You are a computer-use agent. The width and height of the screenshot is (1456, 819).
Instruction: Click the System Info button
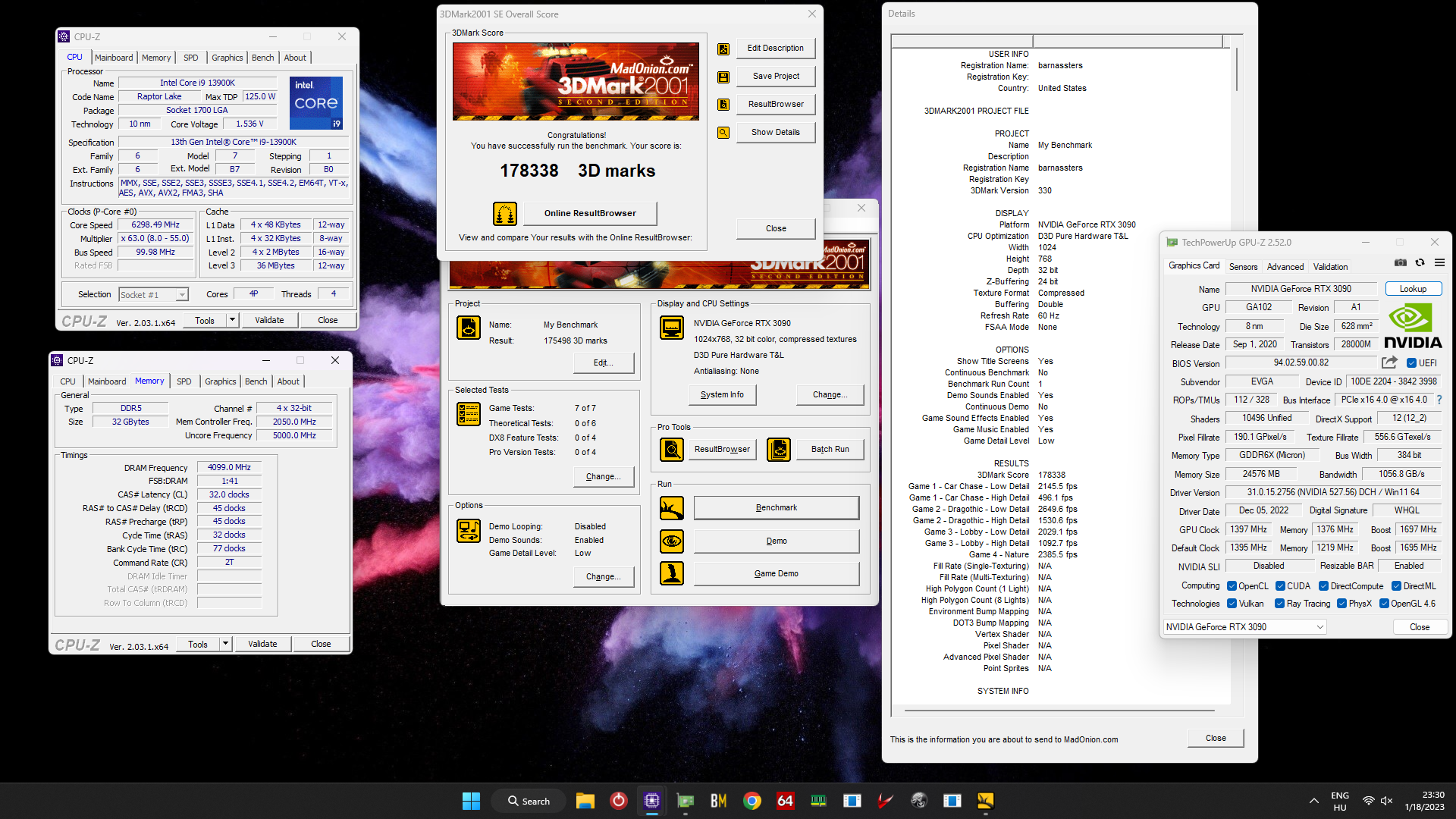click(x=722, y=394)
